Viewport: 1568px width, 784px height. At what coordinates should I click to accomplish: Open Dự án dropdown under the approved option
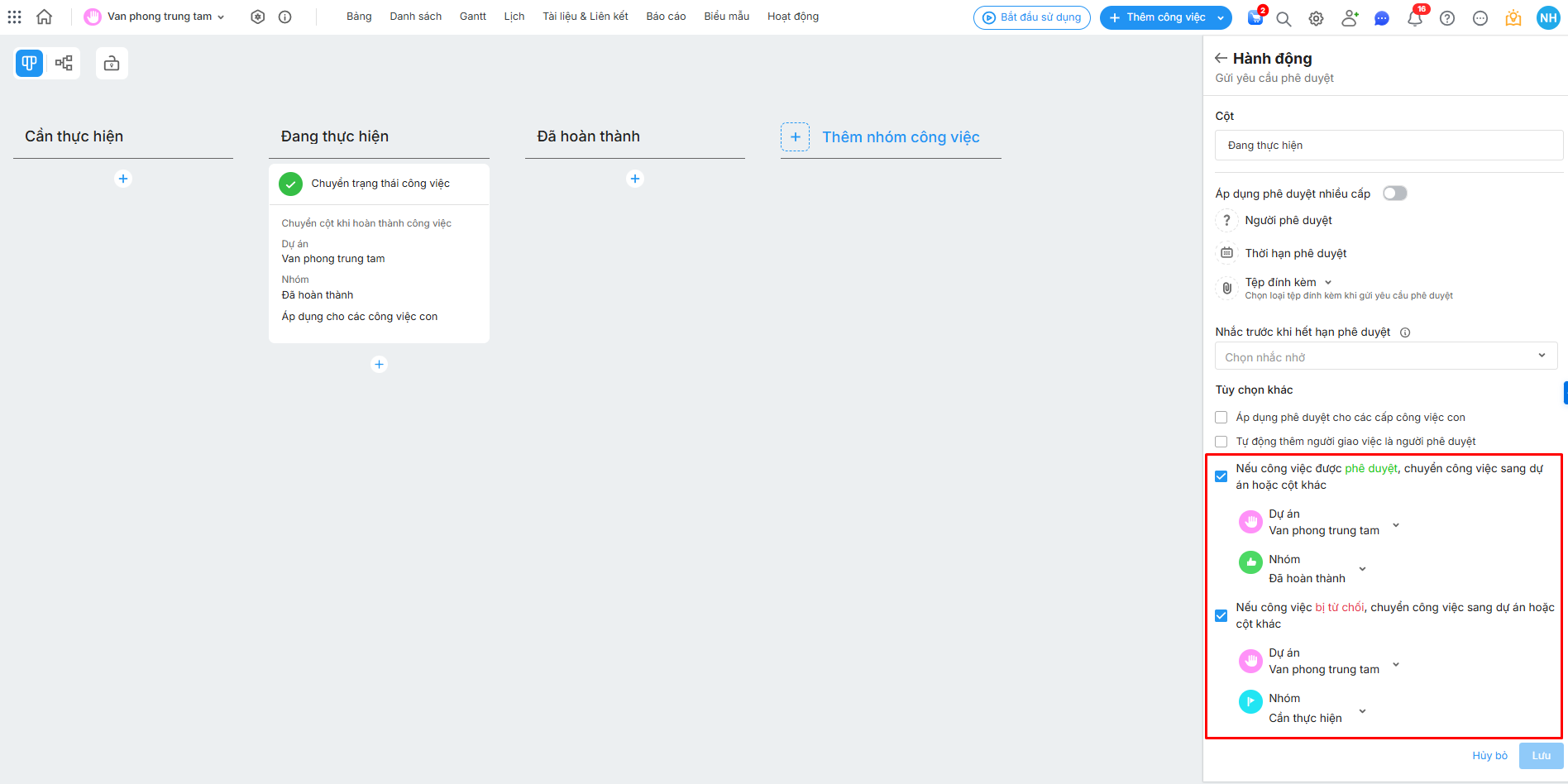[x=1396, y=525]
